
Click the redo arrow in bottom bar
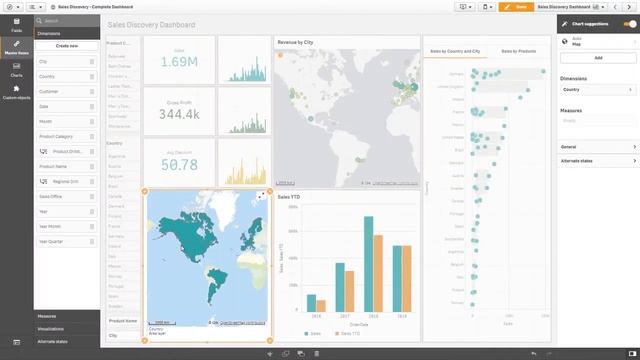pos(549,354)
